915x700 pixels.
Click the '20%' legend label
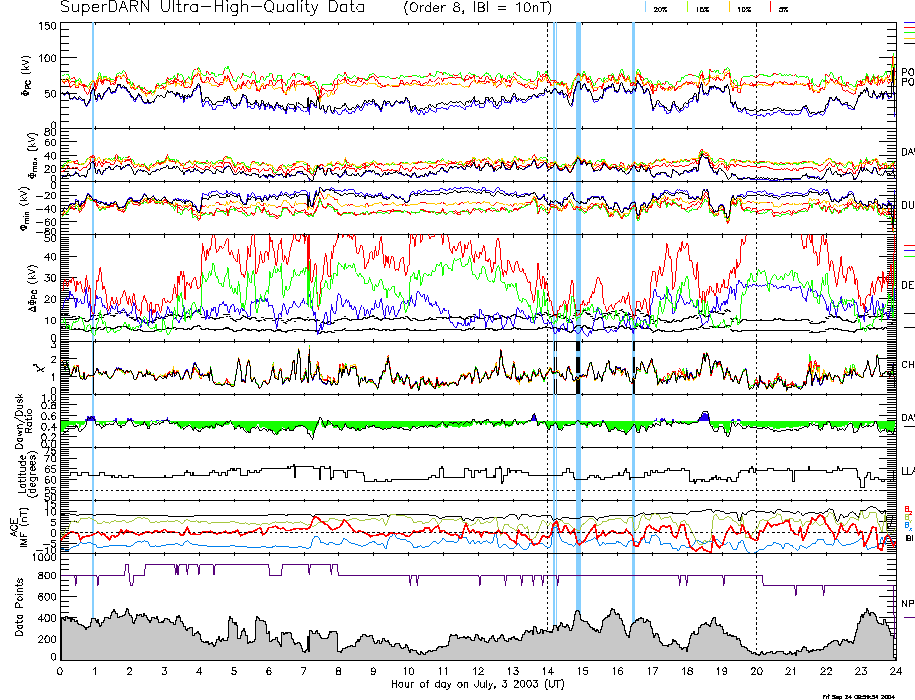(660, 9)
